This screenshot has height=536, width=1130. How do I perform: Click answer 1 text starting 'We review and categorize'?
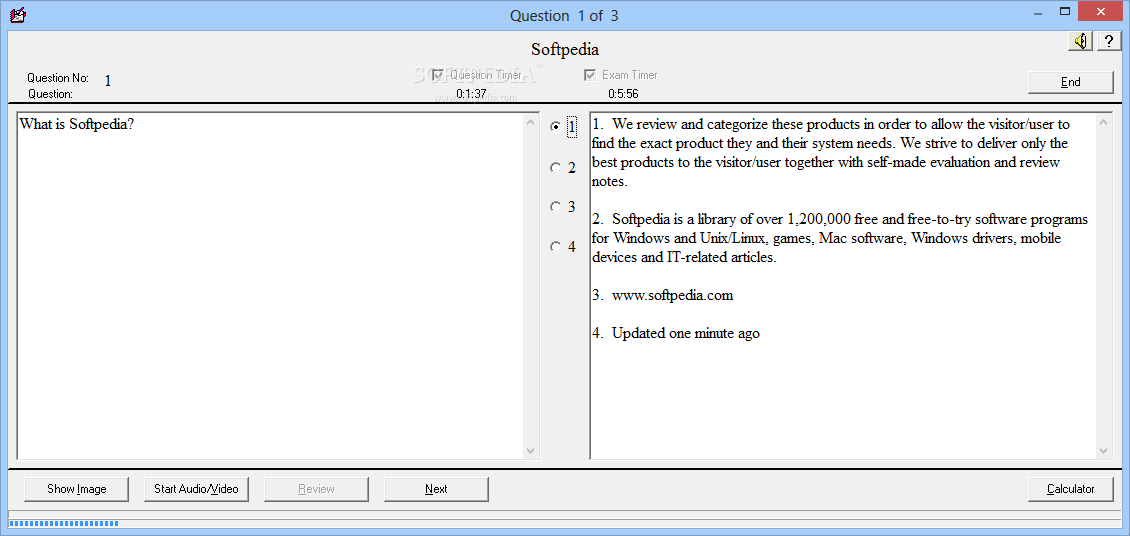[x=831, y=153]
